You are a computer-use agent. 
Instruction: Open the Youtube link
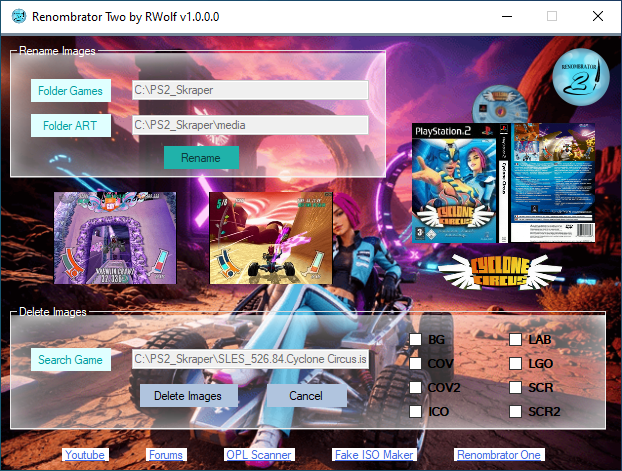(x=85, y=455)
